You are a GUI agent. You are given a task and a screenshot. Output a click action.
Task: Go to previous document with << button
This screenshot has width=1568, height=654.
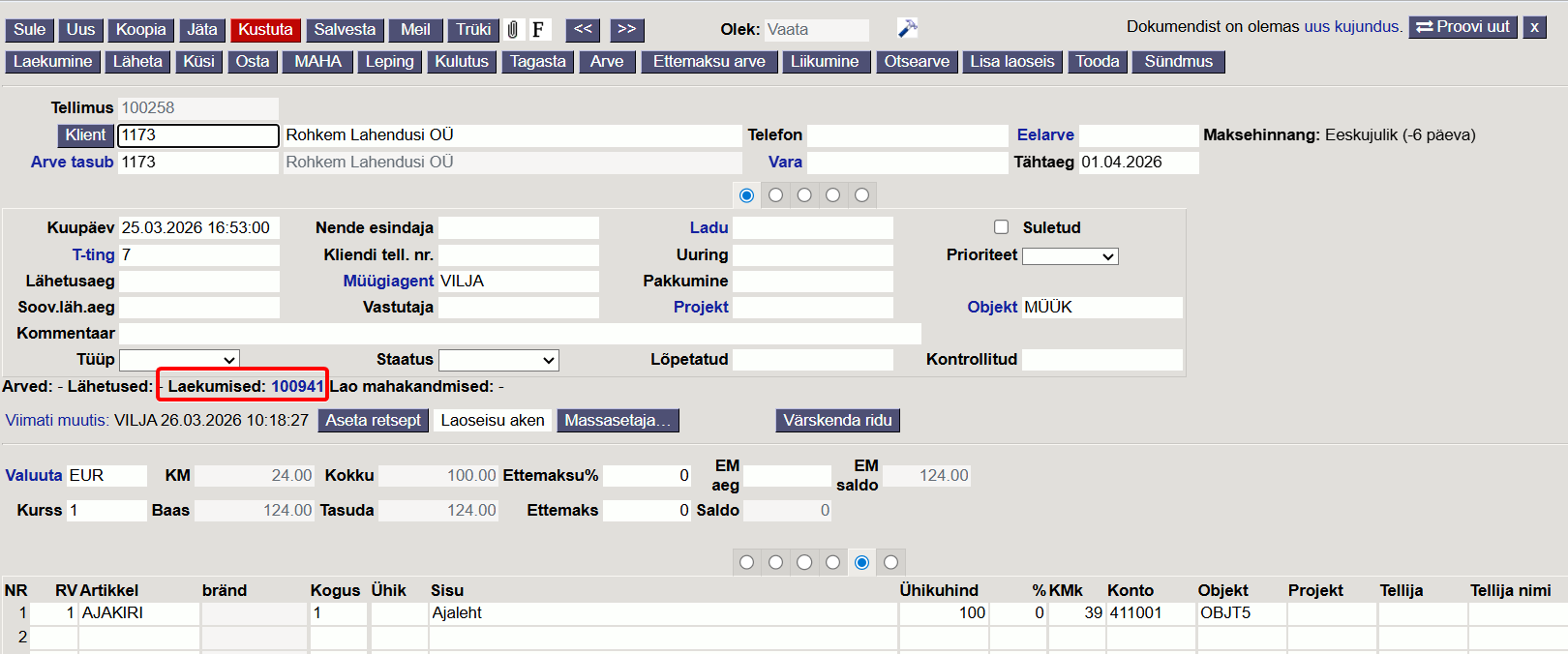point(583,30)
